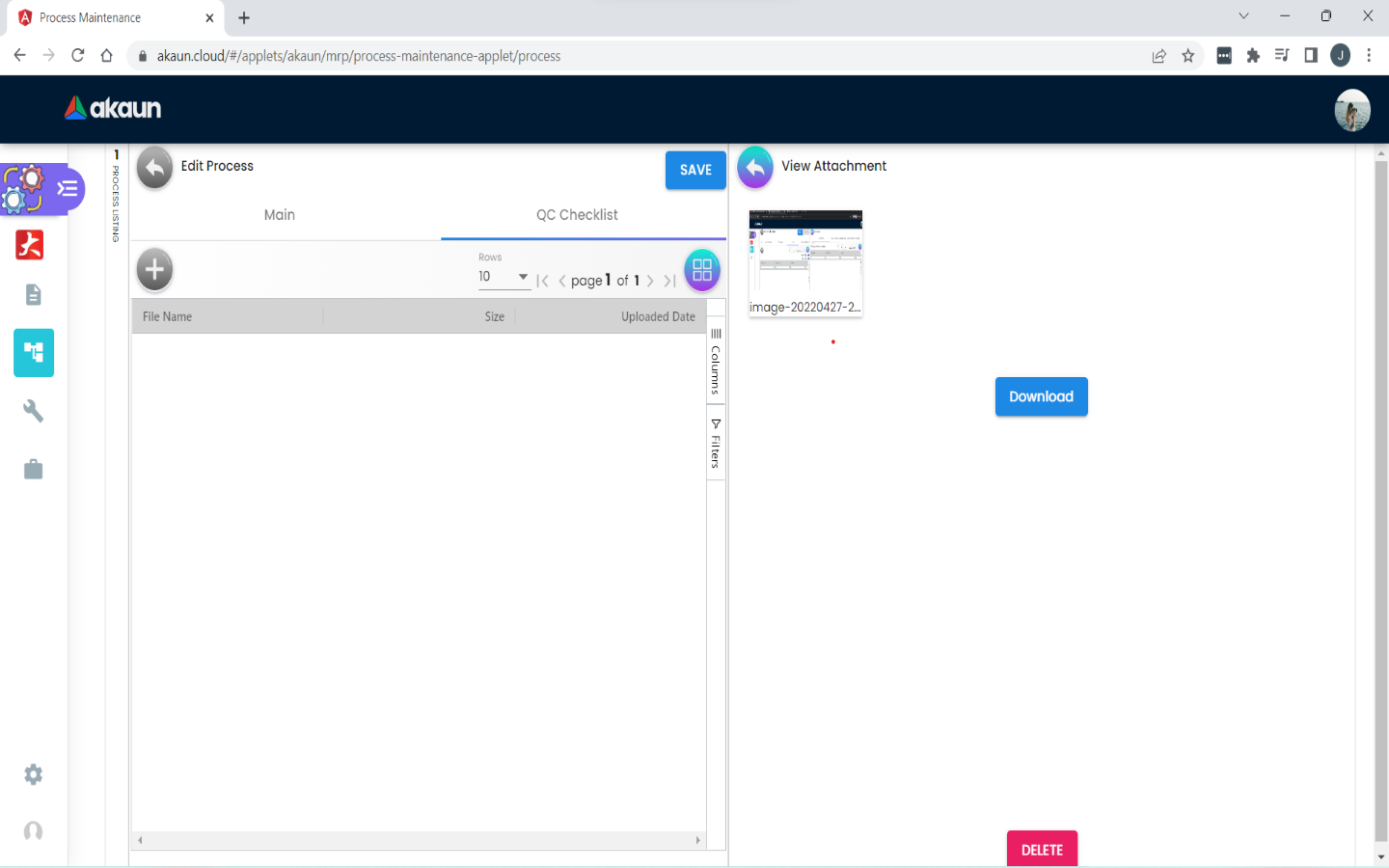Open browser home page
The width and height of the screenshot is (1389, 868).
pos(107,55)
